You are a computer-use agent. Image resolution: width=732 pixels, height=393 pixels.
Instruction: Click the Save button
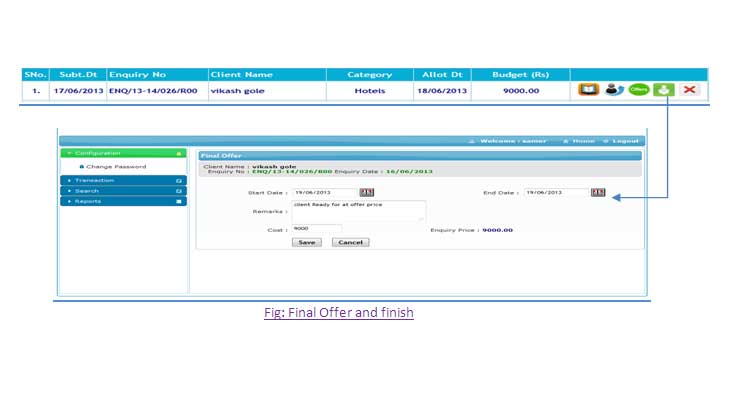pyautogui.click(x=307, y=242)
